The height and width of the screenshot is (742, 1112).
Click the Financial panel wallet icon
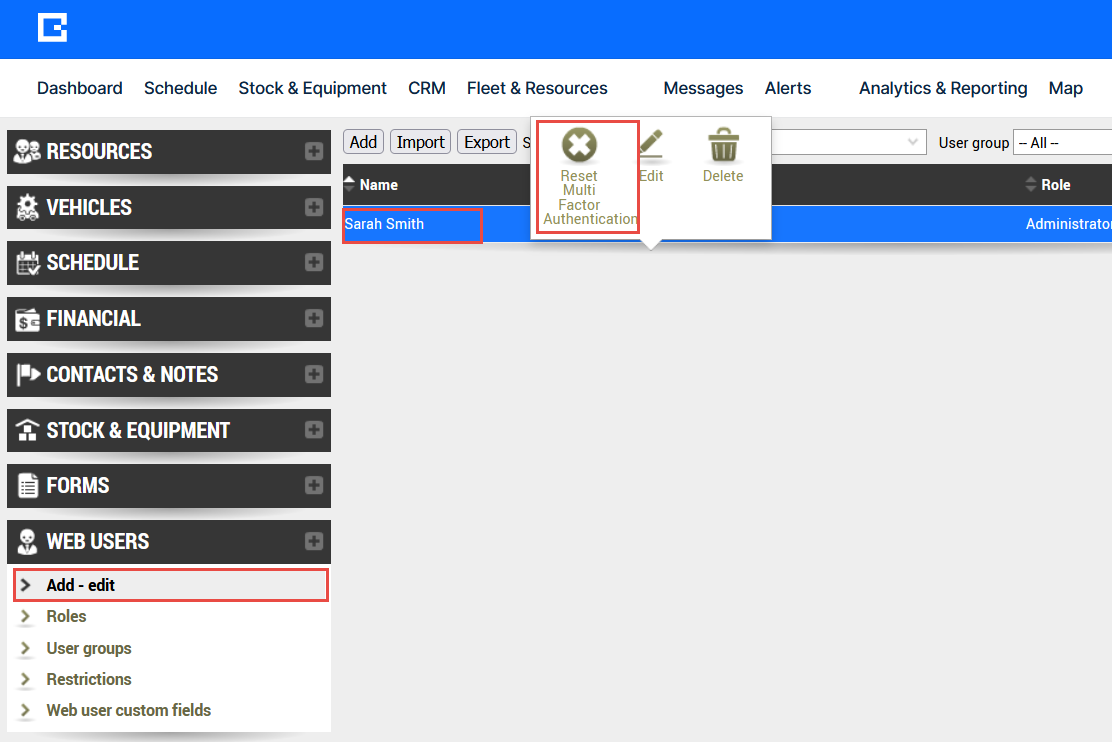28,319
